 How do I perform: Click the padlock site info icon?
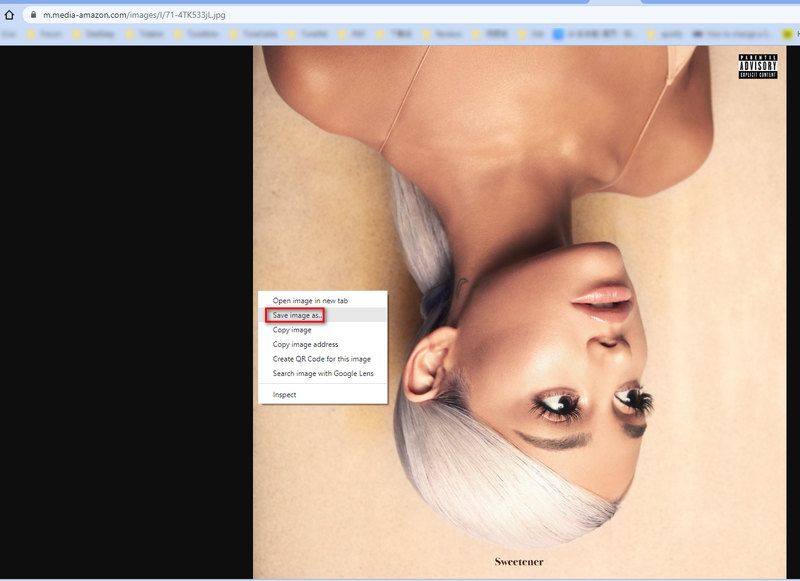tap(32, 15)
